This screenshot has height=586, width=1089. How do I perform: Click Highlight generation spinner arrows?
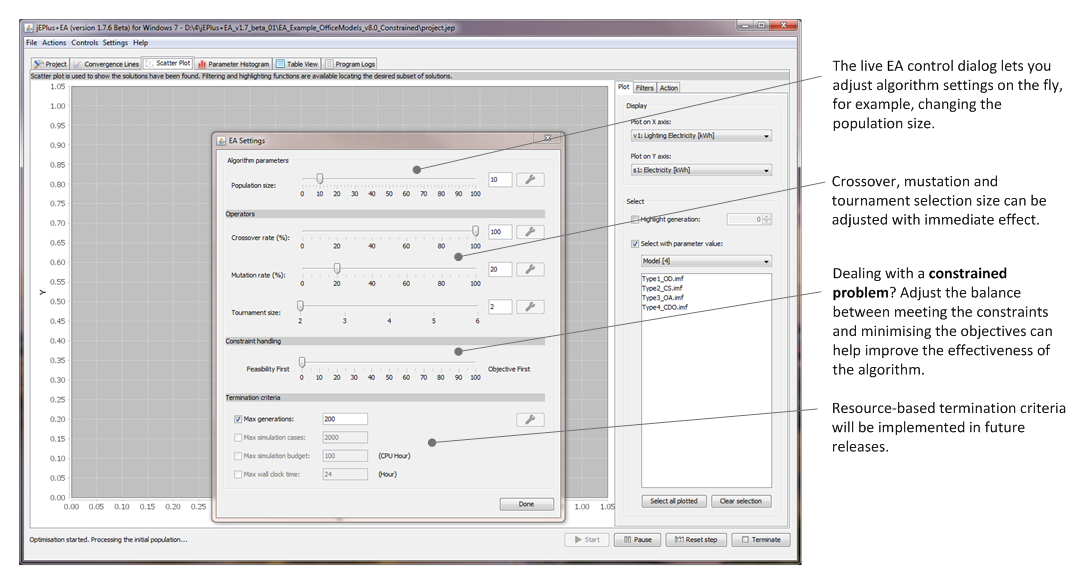(767, 219)
